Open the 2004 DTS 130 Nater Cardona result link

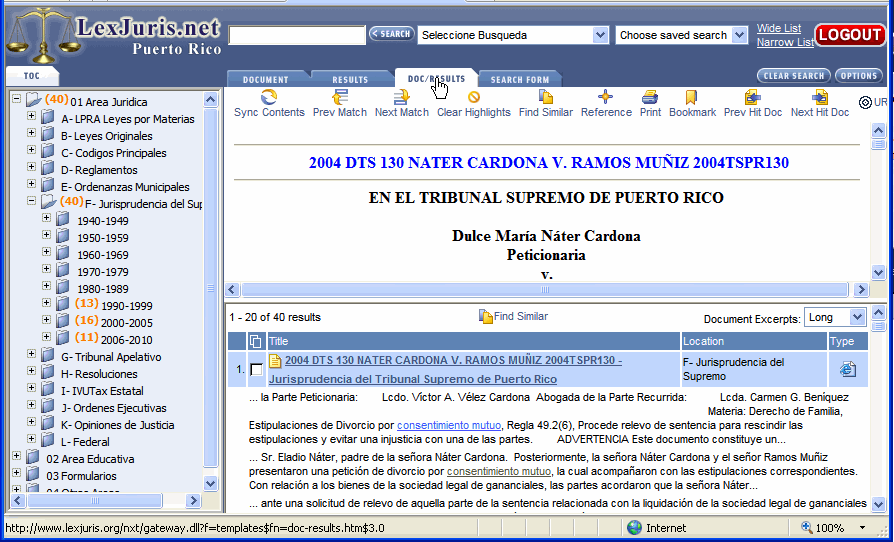pyautogui.click(x=445, y=370)
